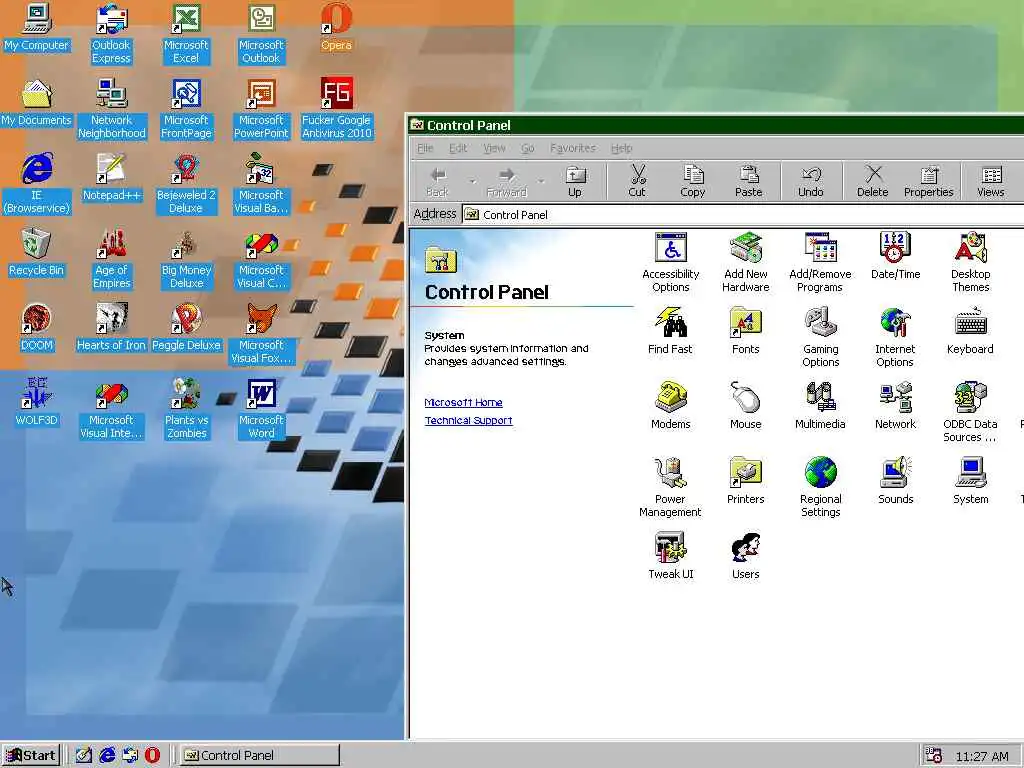Select the Users icon
The width and height of the screenshot is (1024, 768).
pos(746,556)
